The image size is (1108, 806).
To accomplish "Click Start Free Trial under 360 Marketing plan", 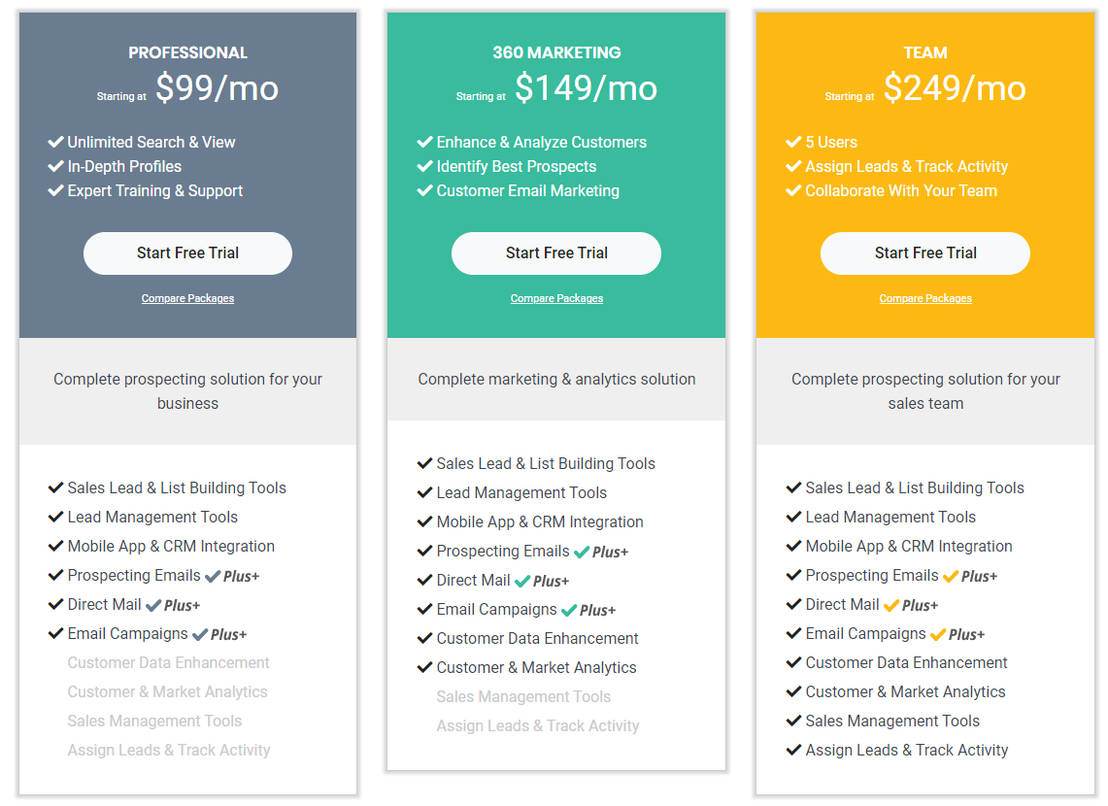I will [556, 253].
